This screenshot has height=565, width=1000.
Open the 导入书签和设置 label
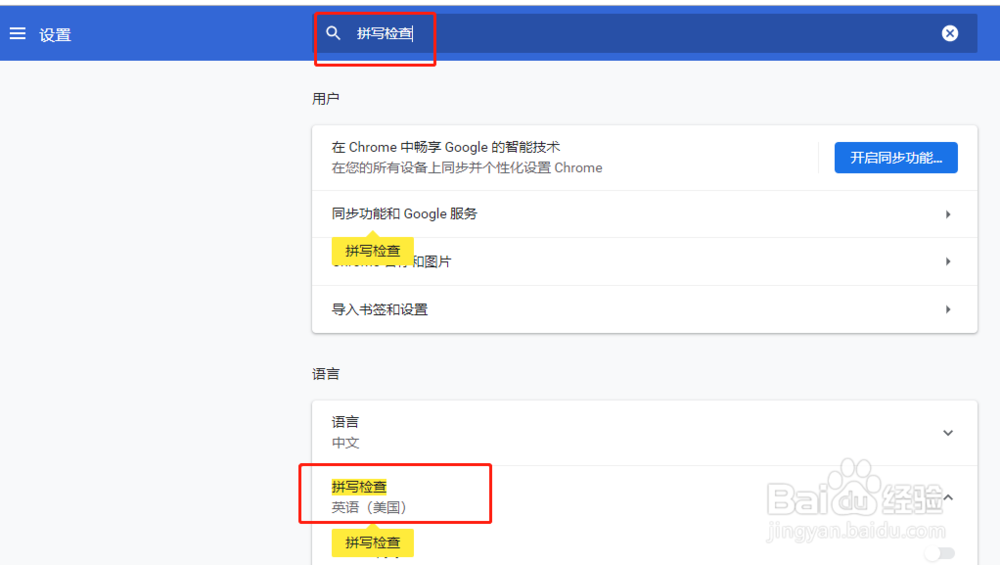[380, 310]
